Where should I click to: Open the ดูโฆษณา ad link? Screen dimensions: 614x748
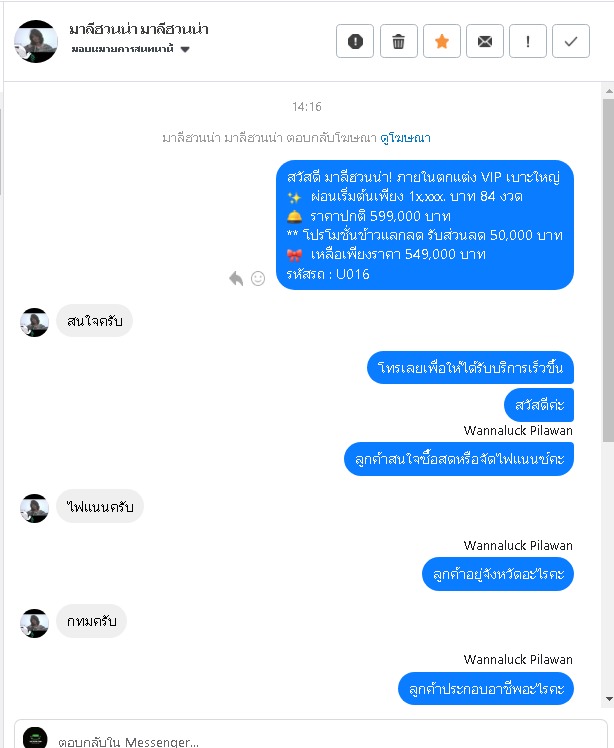click(406, 138)
